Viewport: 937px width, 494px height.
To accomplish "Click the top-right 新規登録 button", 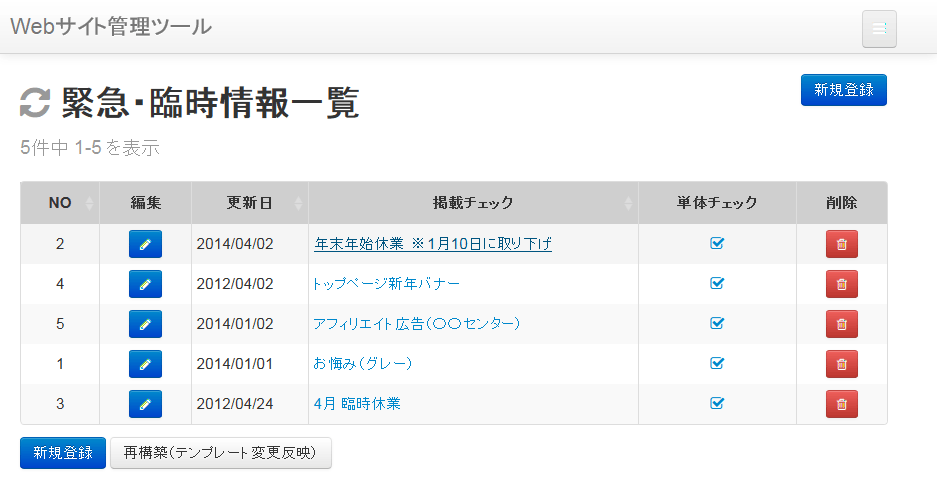I will (x=843, y=90).
